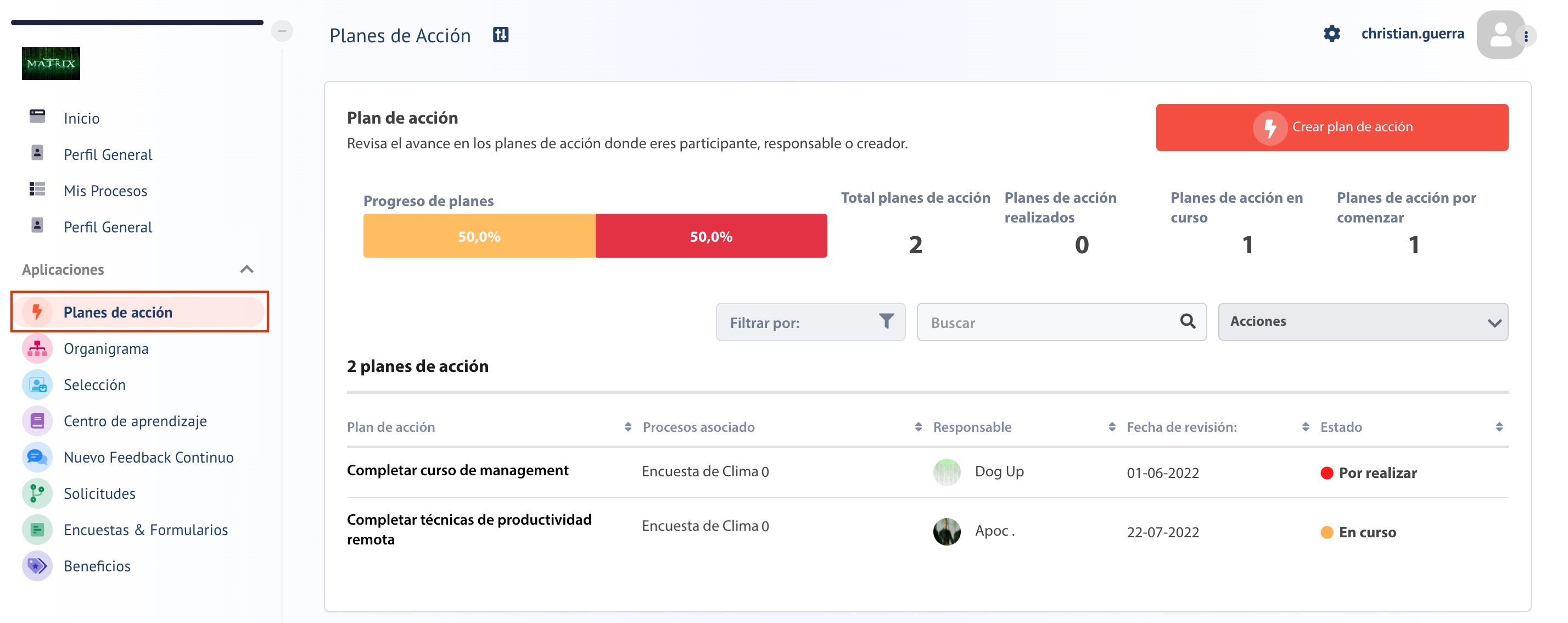Open Encuestas & Formularios

(x=145, y=530)
